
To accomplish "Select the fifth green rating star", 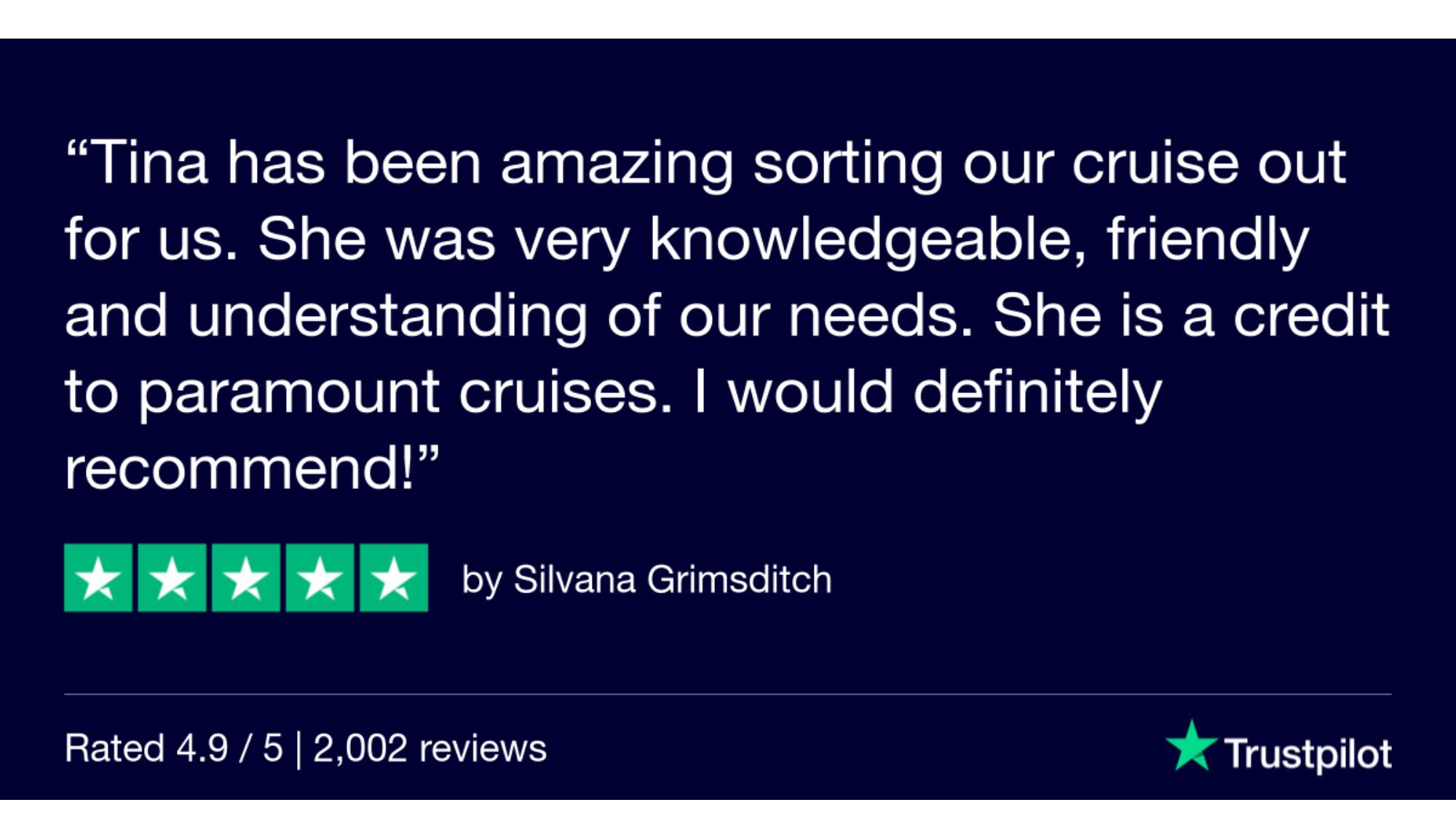I will click(x=394, y=578).
